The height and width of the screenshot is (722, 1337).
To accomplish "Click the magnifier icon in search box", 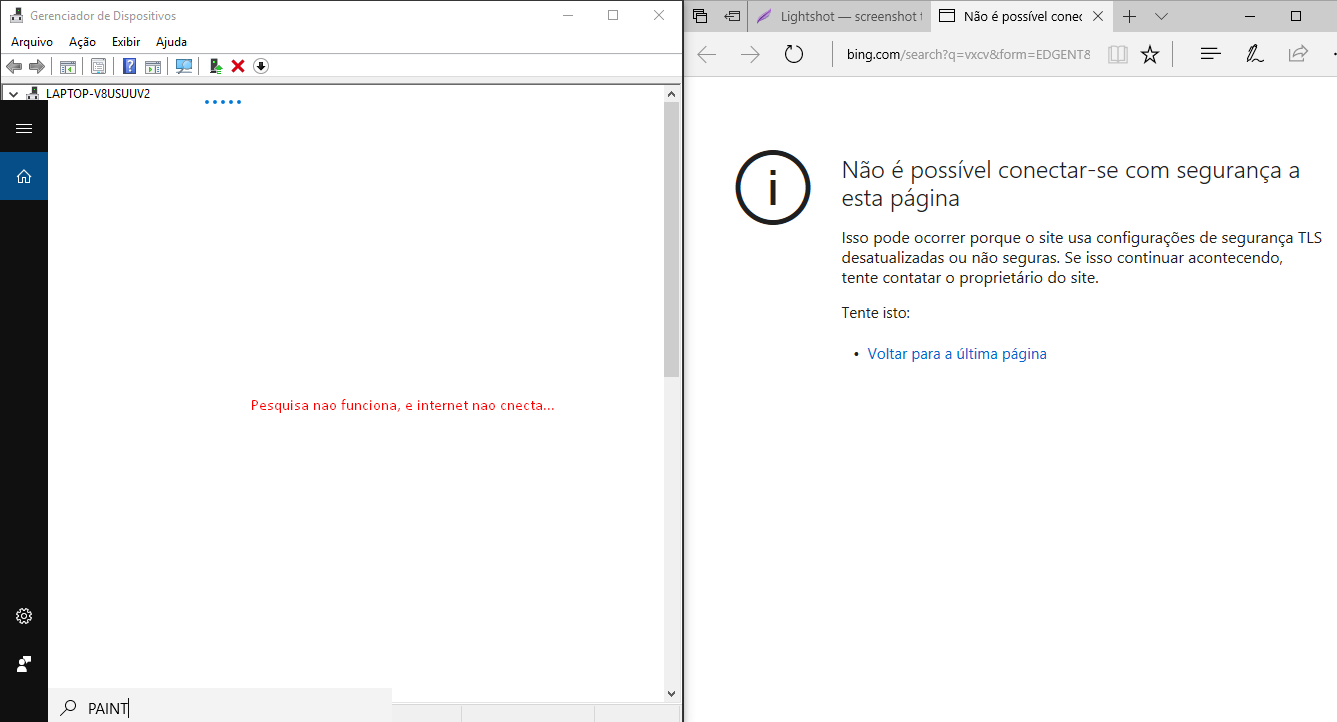I will [68, 708].
